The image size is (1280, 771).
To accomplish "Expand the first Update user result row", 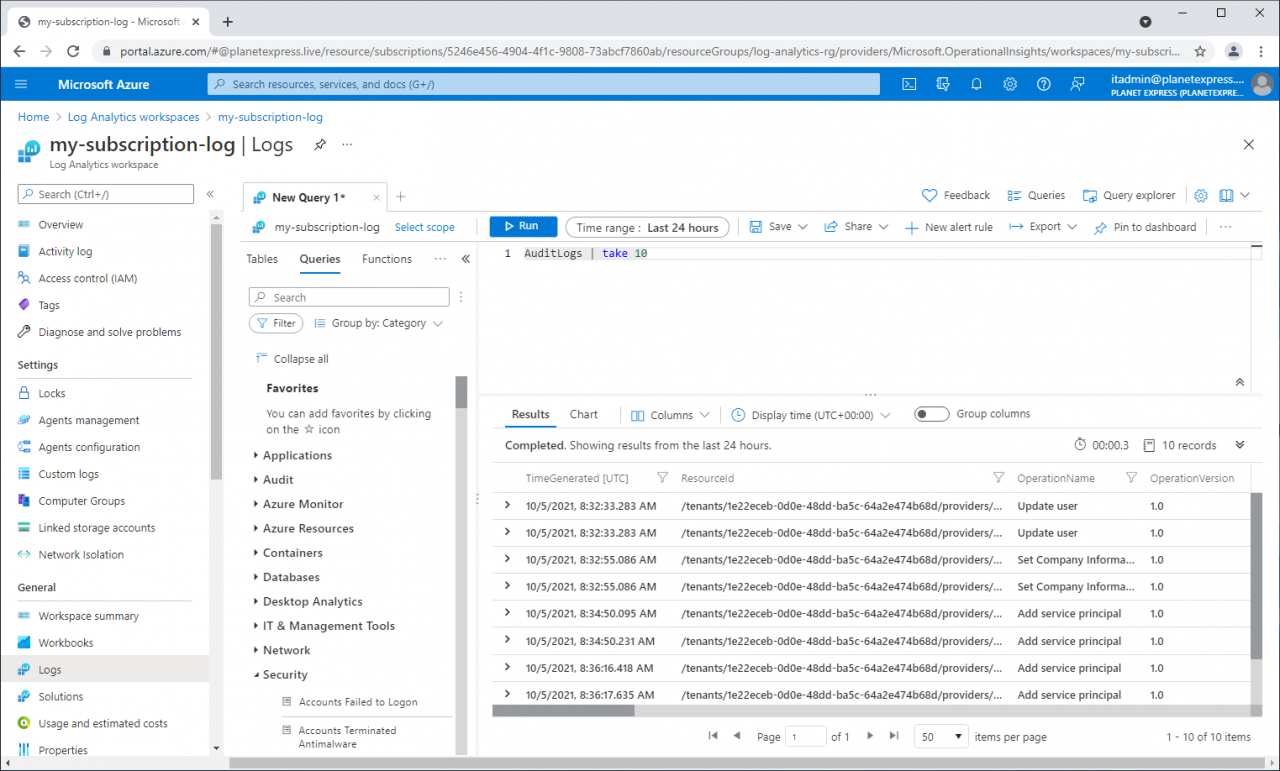I will click(x=508, y=506).
